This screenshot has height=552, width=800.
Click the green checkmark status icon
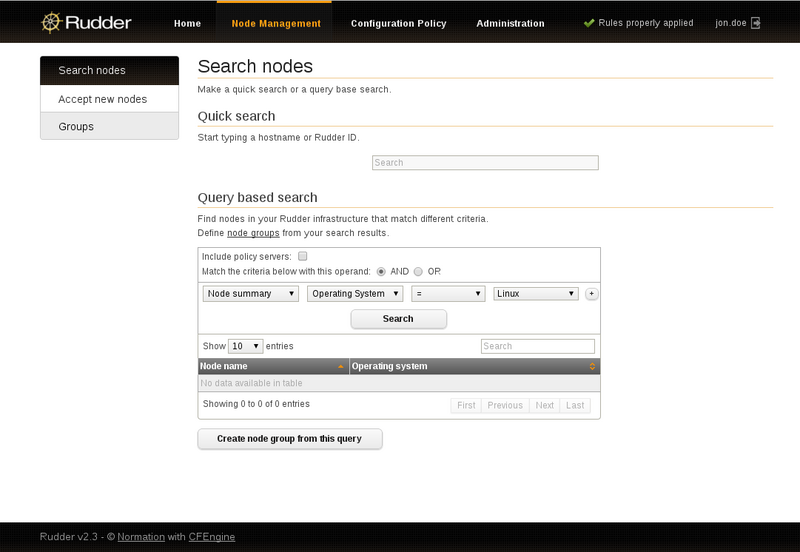(x=589, y=23)
